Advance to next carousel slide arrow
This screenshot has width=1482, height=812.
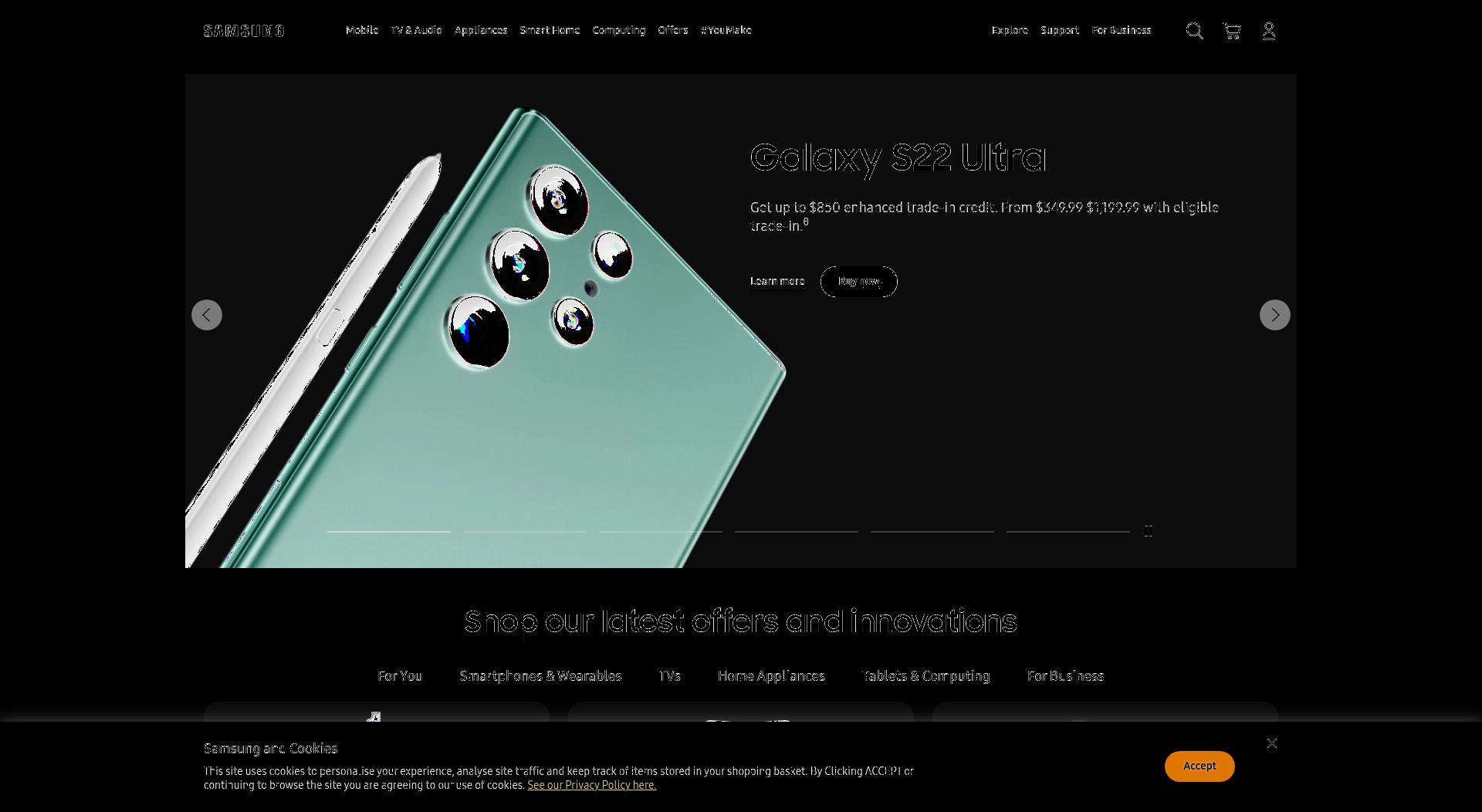[1275, 315]
